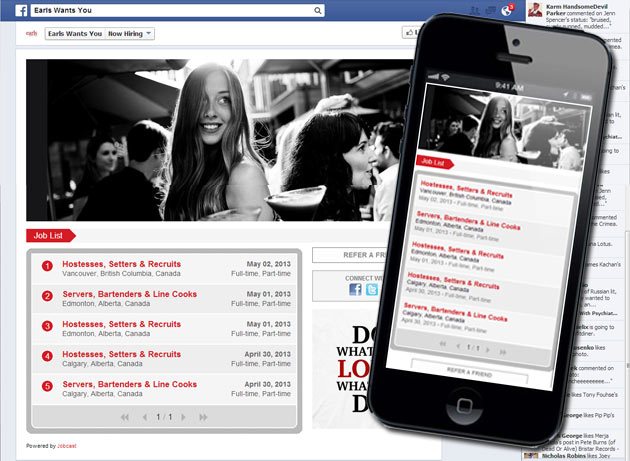
Task: Click the Earls Wants You page button
Action: [75, 34]
